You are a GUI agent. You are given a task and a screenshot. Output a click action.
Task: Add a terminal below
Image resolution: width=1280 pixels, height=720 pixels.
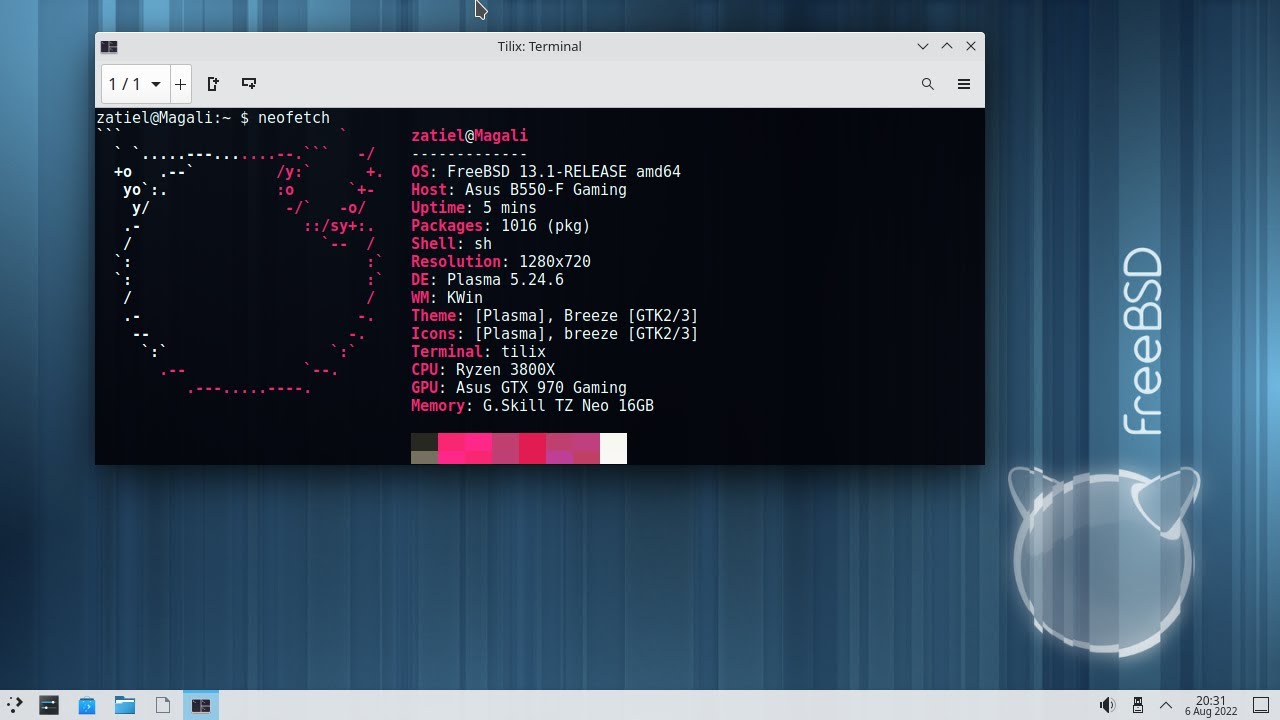[249, 84]
